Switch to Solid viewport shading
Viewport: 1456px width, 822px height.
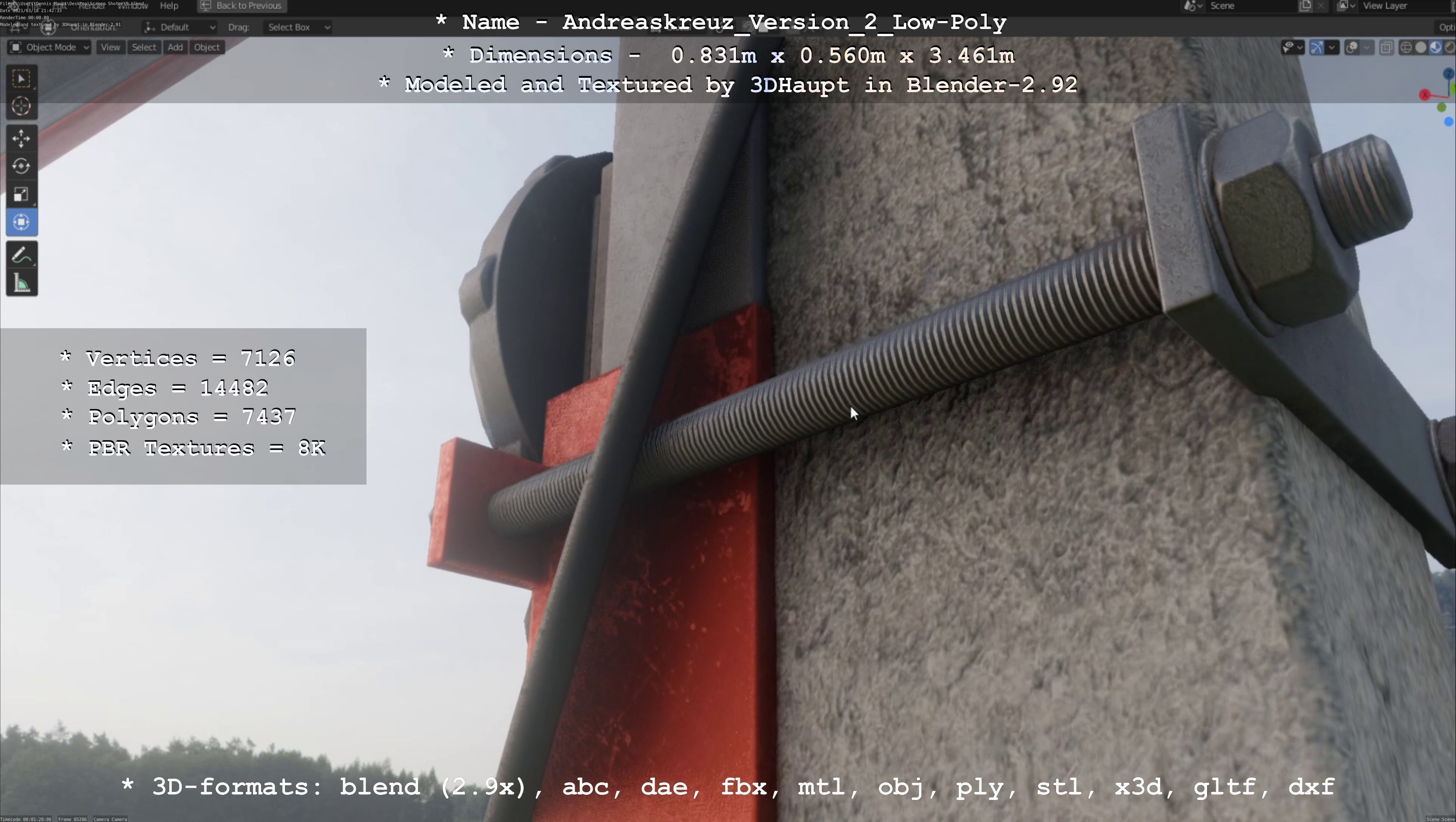[x=1420, y=47]
